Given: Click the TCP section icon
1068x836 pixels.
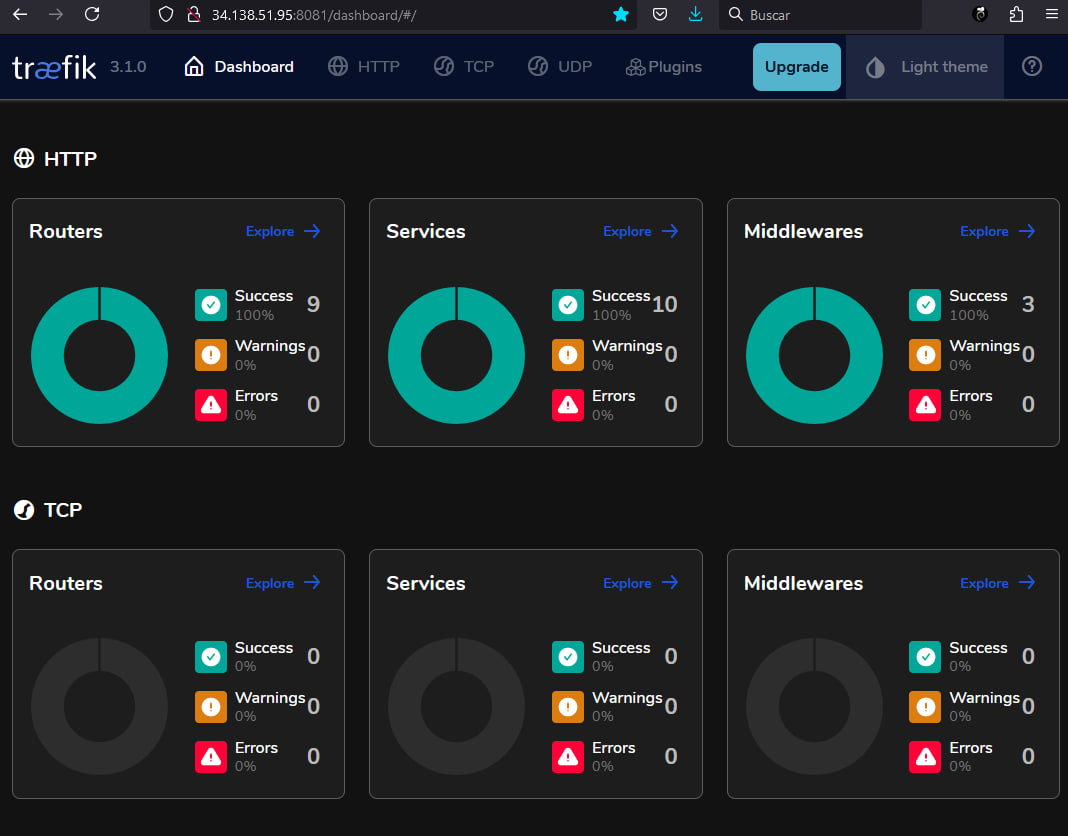Looking at the screenshot, I should pos(24,510).
